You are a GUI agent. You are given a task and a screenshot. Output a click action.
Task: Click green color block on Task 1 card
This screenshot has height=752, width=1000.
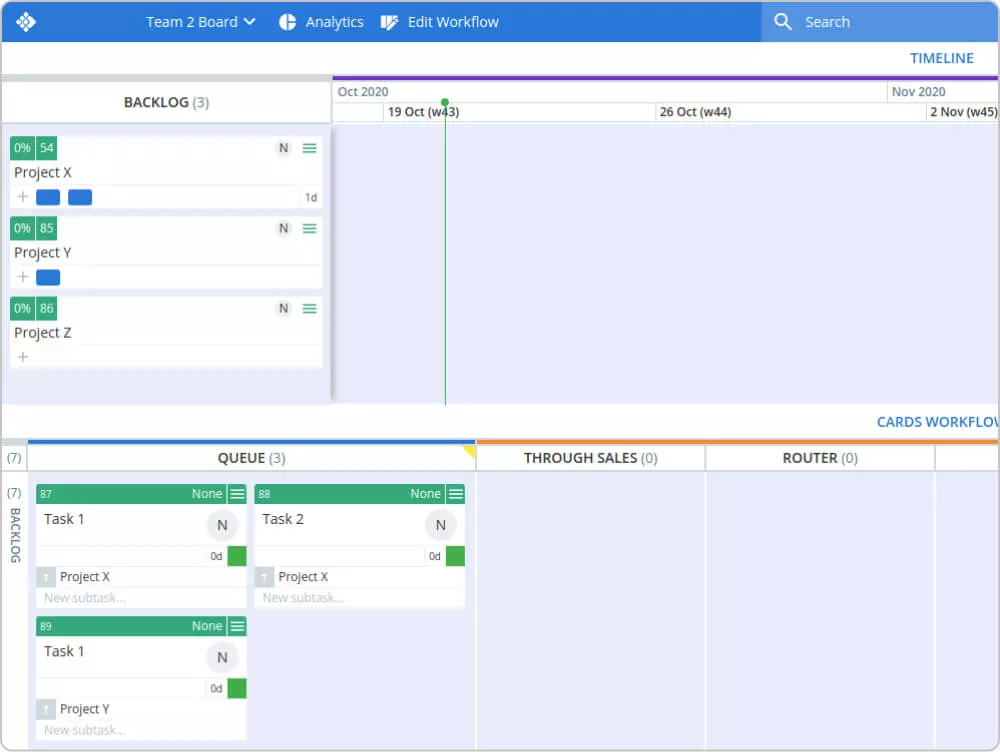coord(237,557)
